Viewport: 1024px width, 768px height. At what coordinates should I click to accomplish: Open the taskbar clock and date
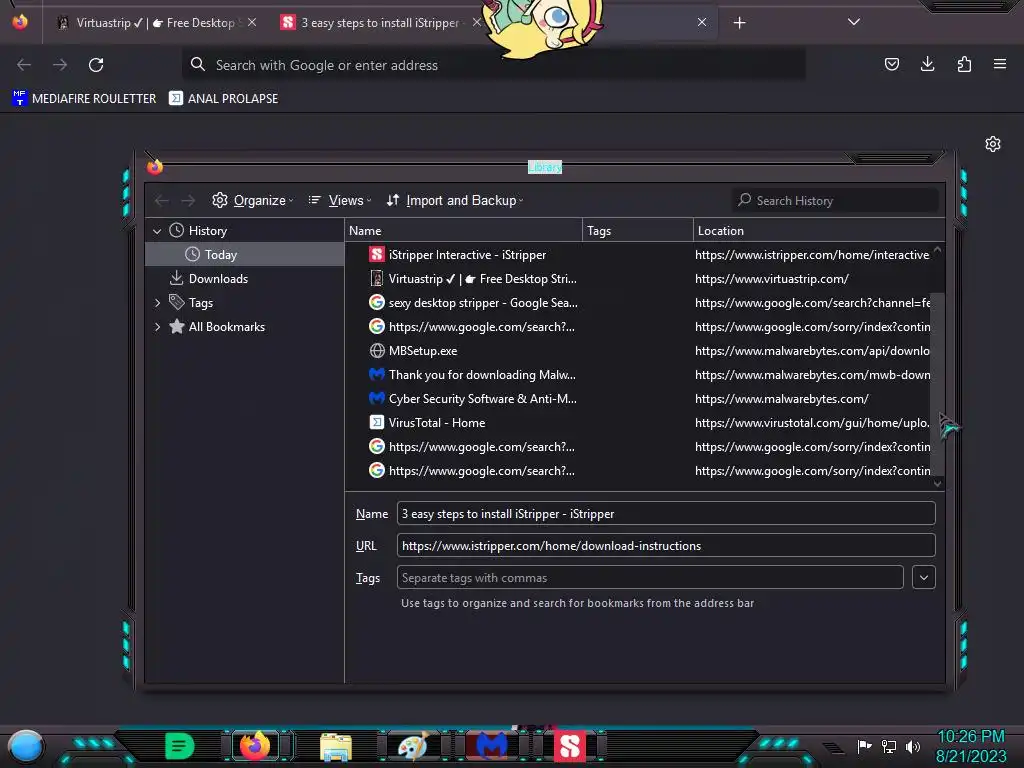(x=971, y=746)
